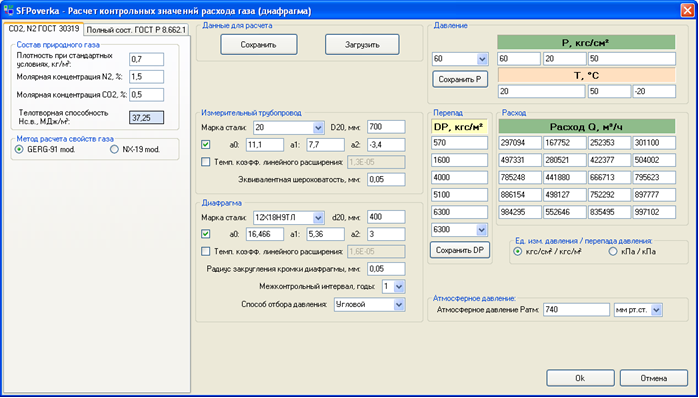Choose кПа / кПа pressure units
The image size is (699, 398).
click(613, 251)
